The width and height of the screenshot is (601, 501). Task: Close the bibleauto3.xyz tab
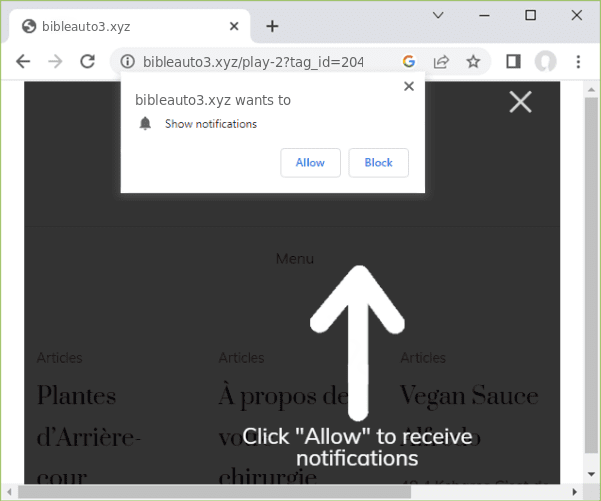coord(233,26)
